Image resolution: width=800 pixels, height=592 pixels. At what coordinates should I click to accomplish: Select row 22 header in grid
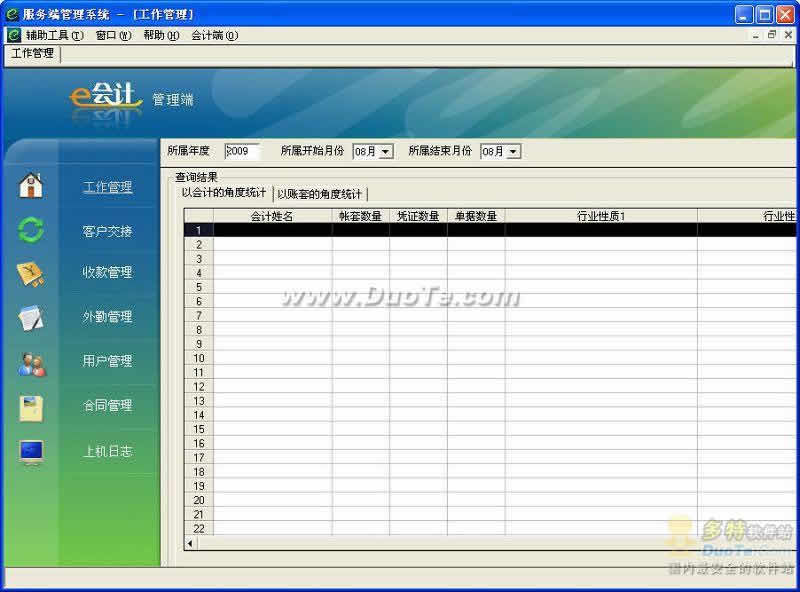199,529
